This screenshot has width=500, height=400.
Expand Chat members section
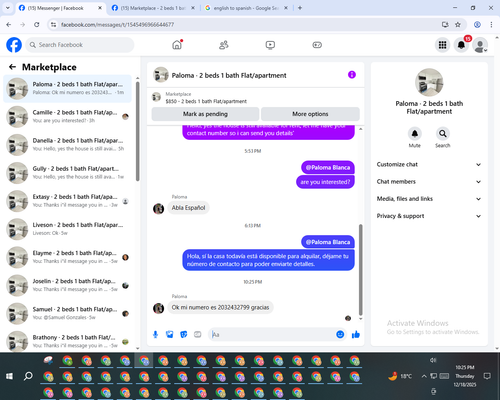point(429,182)
